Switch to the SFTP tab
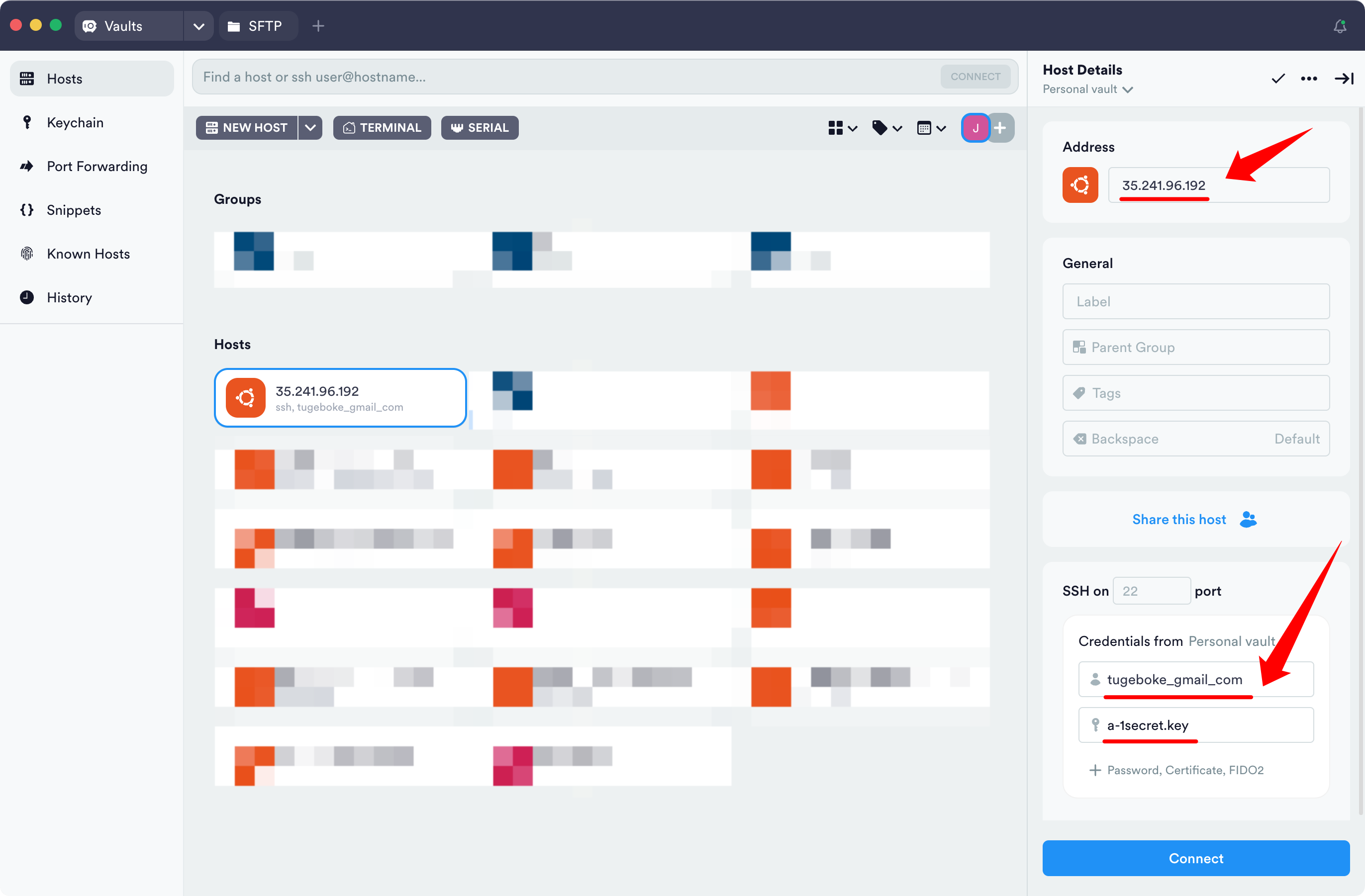Image resolution: width=1365 pixels, height=896 pixels. pyautogui.click(x=259, y=26)
